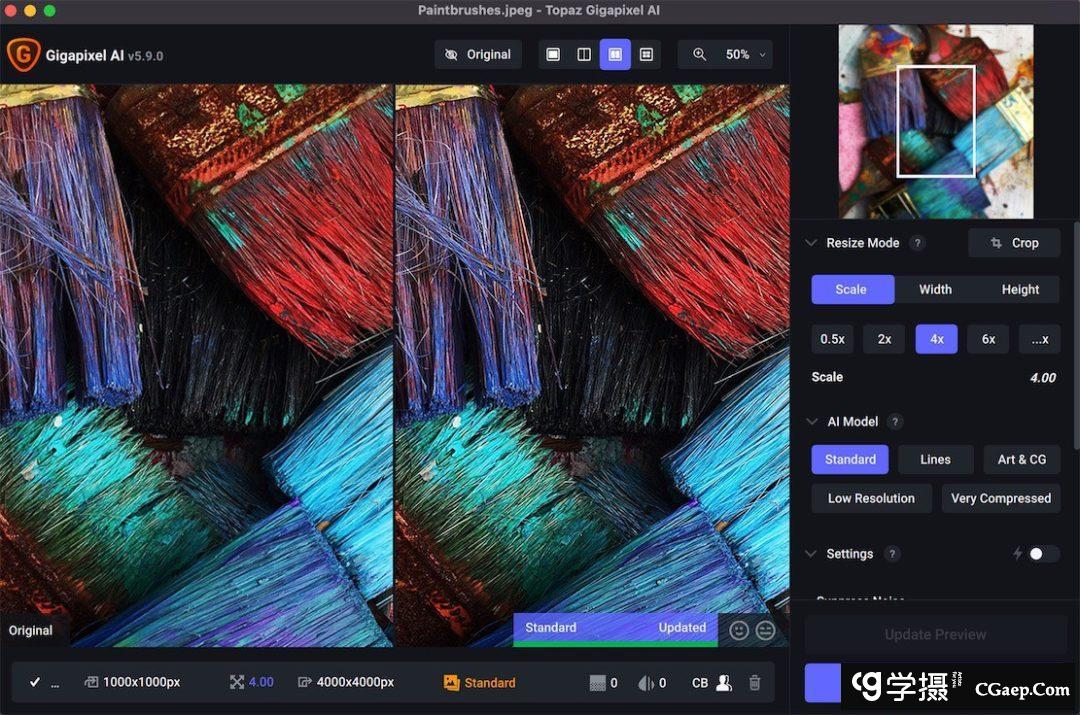
Task: Click the neutral face feedback icon
Action: [x=765, y=630]
